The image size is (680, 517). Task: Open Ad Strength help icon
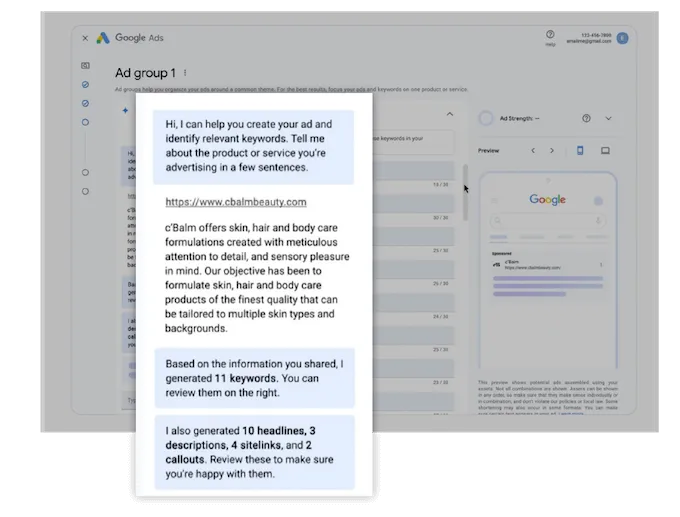586,118
